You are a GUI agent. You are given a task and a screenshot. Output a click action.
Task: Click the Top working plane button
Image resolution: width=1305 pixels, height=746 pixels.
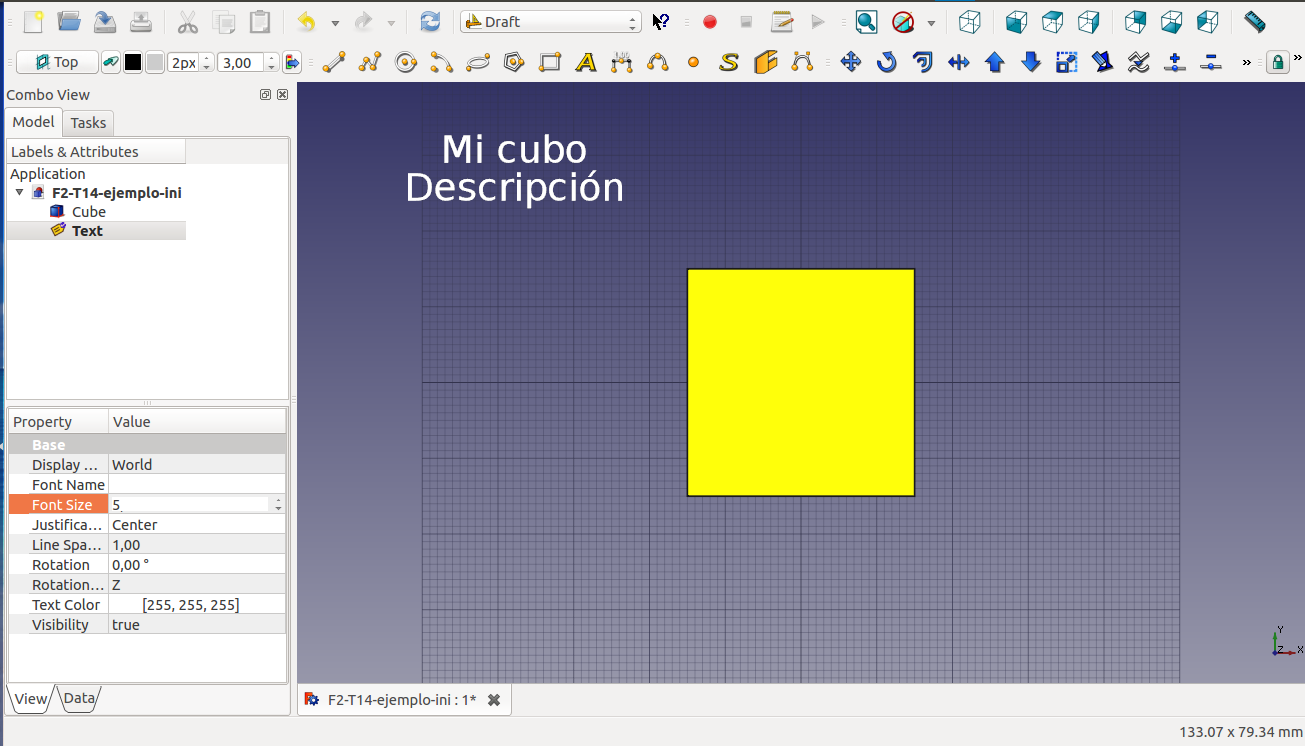coord(57,63)
